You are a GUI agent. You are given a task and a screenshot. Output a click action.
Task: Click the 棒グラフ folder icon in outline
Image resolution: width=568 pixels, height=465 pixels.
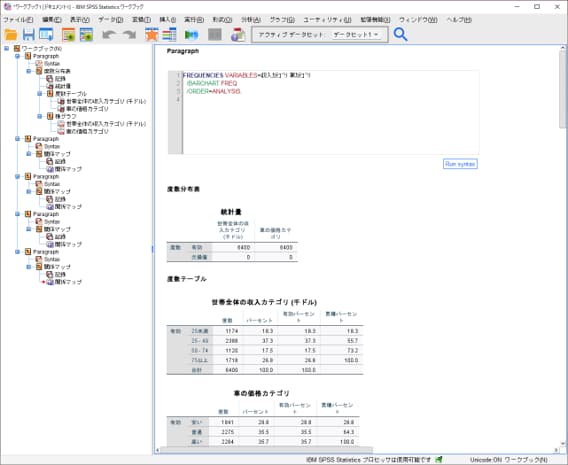(x=50, y=116)
